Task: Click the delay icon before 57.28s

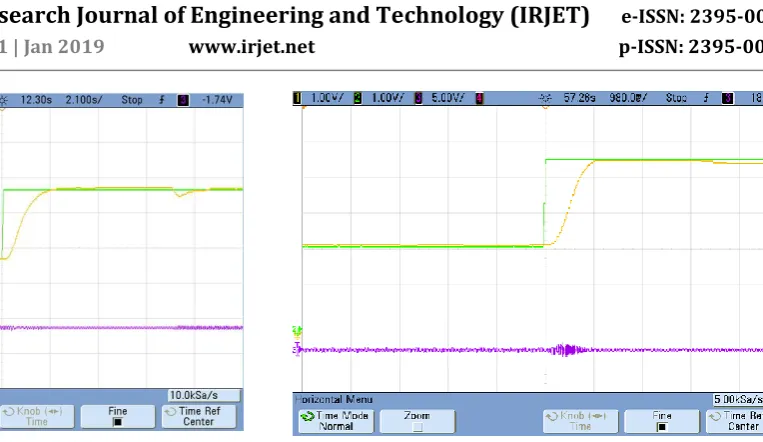Action: tap(545, 98)
